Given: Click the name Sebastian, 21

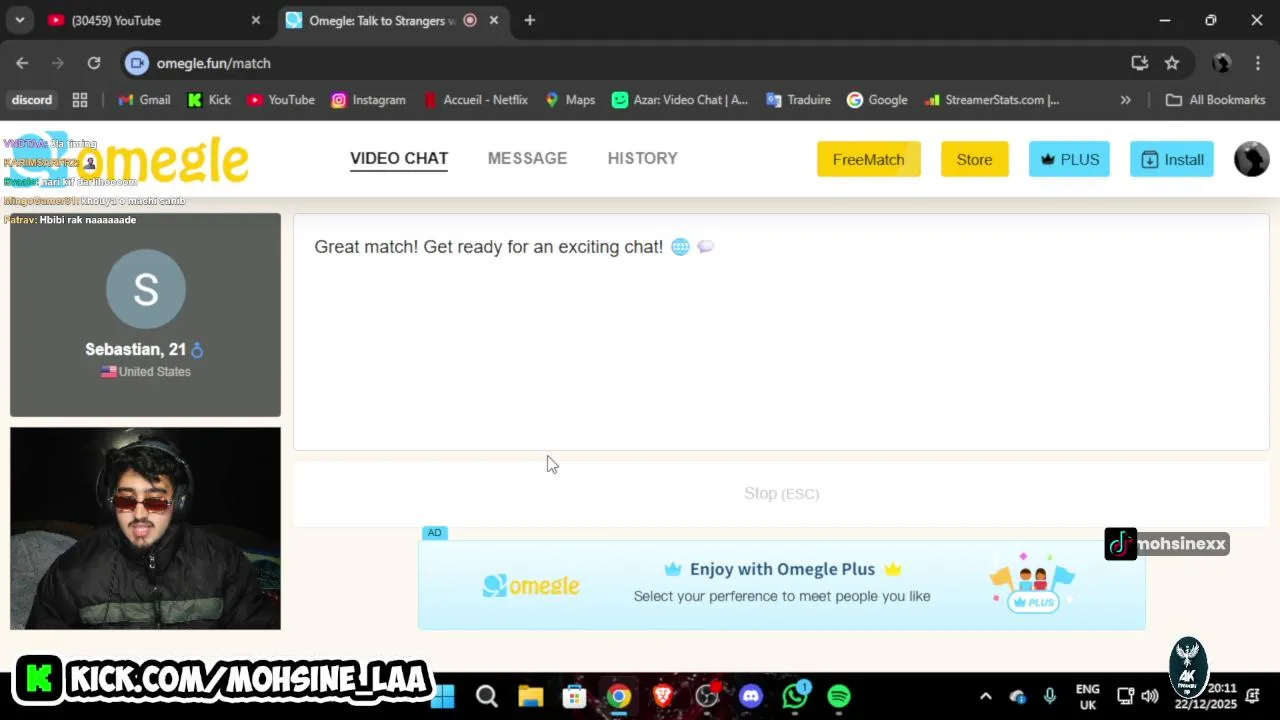Looking at the screenshot, I should pos(135,349).
